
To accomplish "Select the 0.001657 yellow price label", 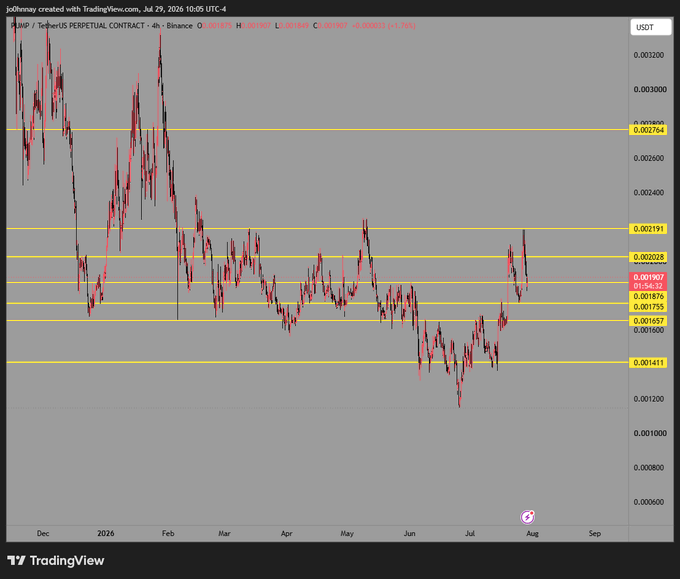I will tap(648, 321).
